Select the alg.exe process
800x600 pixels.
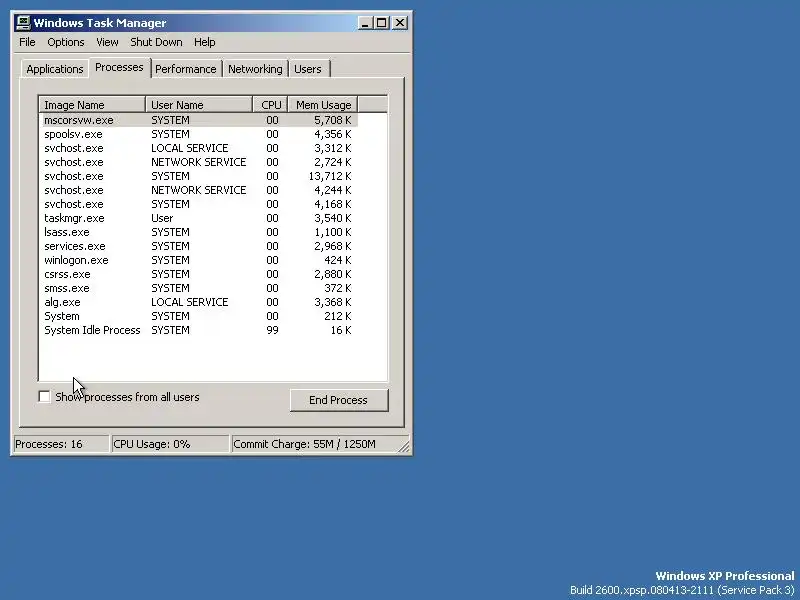[198, 303]
